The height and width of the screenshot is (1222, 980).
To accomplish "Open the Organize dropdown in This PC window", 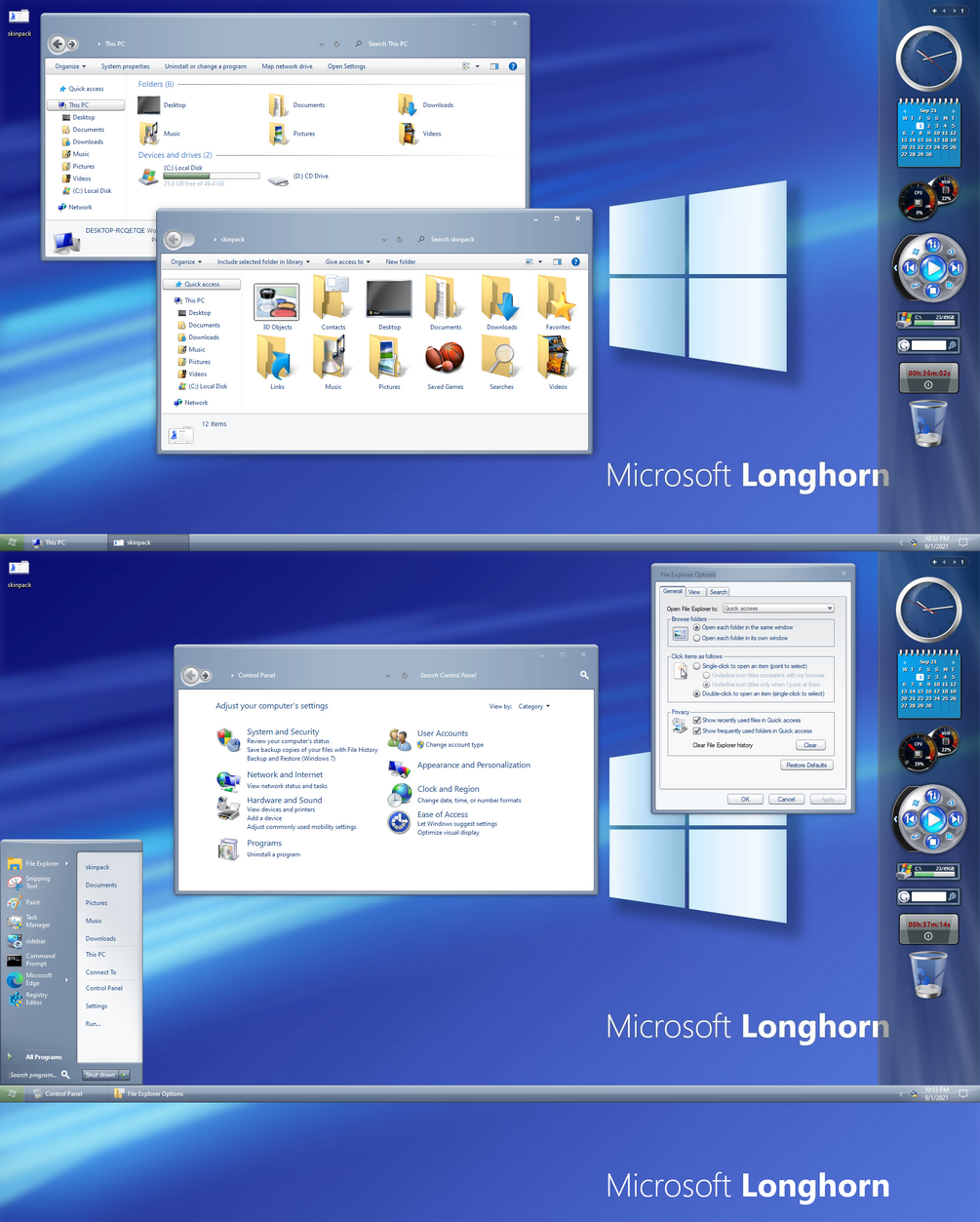I will pyautogui.click(x=70, y=66).
